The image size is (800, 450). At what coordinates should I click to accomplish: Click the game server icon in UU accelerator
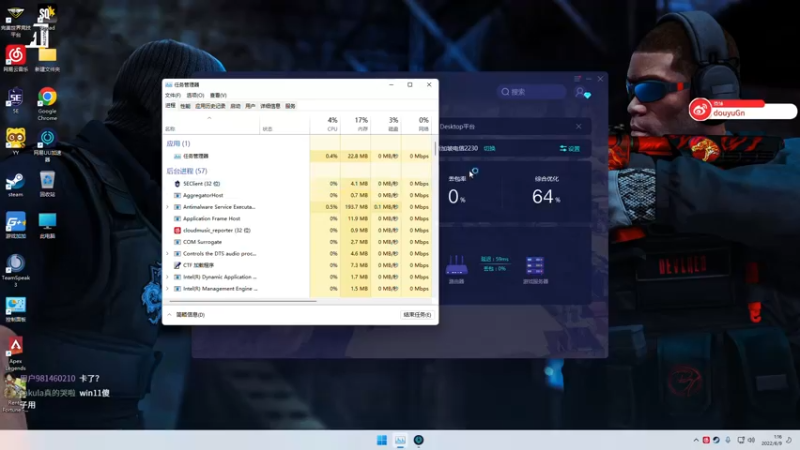(535, 266)
